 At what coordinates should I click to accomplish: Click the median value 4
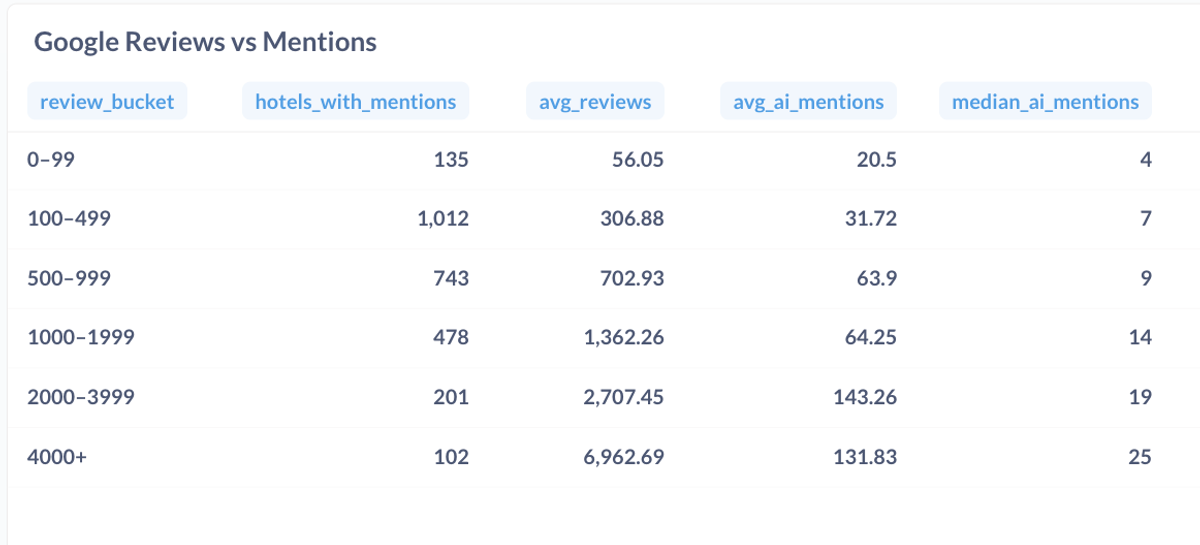point(1146,159)
